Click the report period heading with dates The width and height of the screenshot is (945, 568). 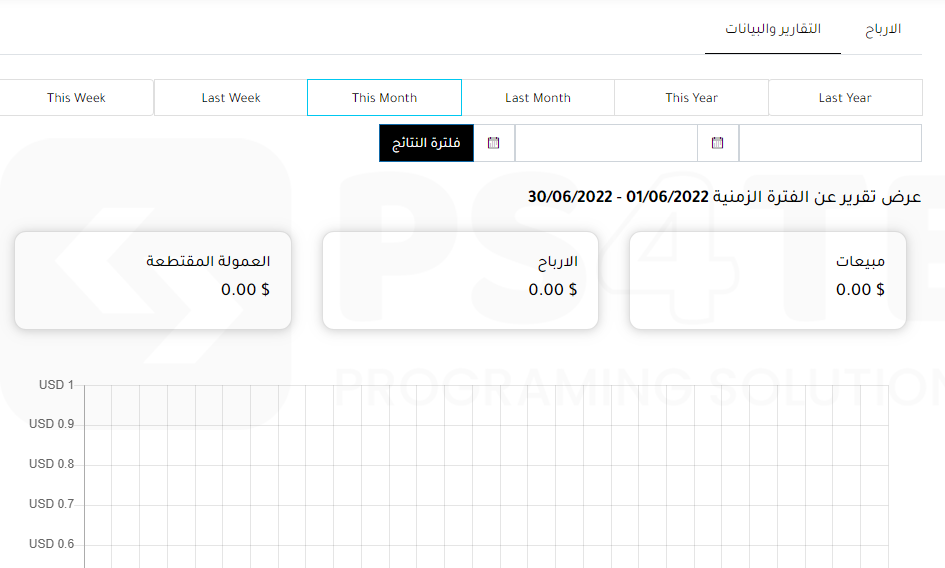point(724,197)
